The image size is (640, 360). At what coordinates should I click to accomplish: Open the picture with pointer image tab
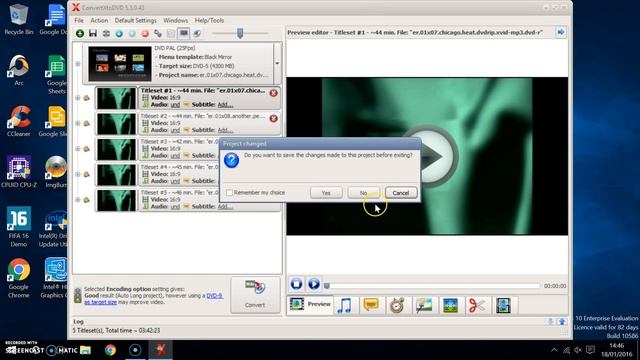[x=424, y=305]
